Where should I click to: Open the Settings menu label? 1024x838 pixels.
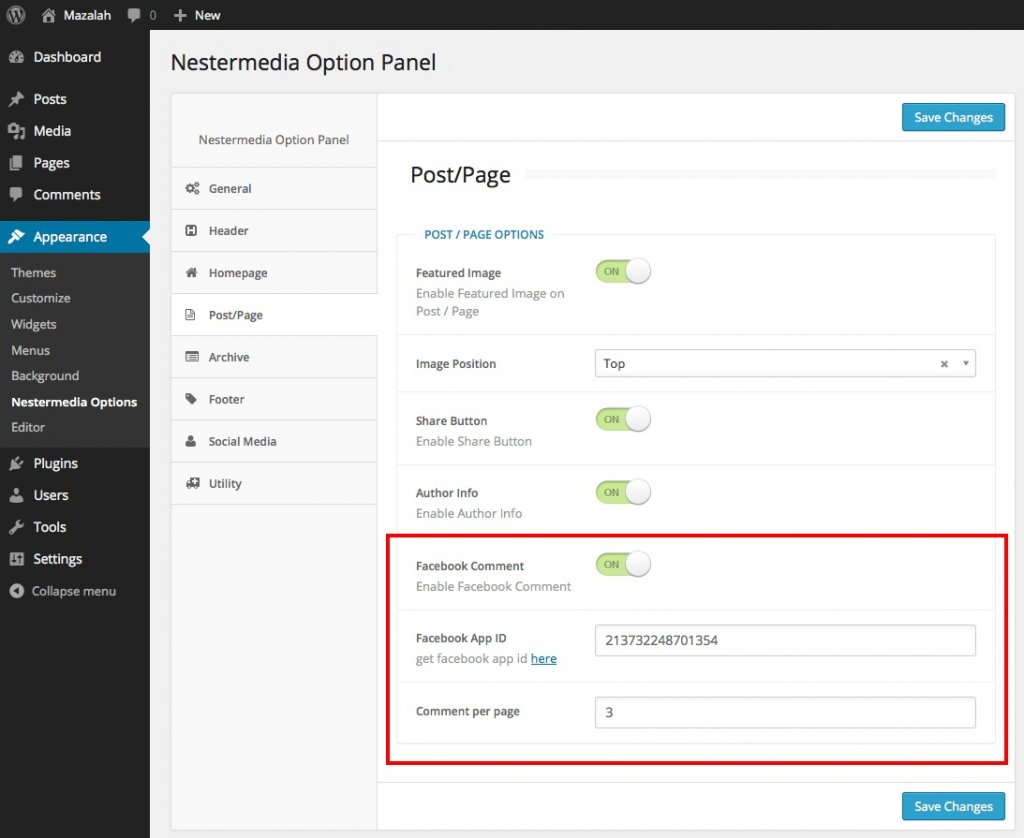[x=57, y=559]
